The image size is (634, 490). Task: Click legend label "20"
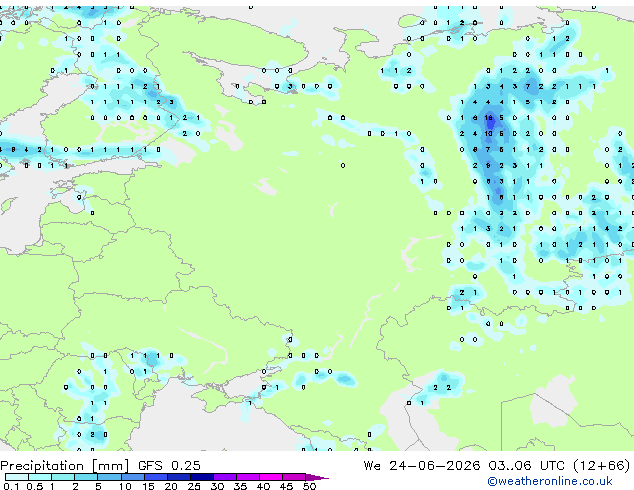click(x=171, y=486)
